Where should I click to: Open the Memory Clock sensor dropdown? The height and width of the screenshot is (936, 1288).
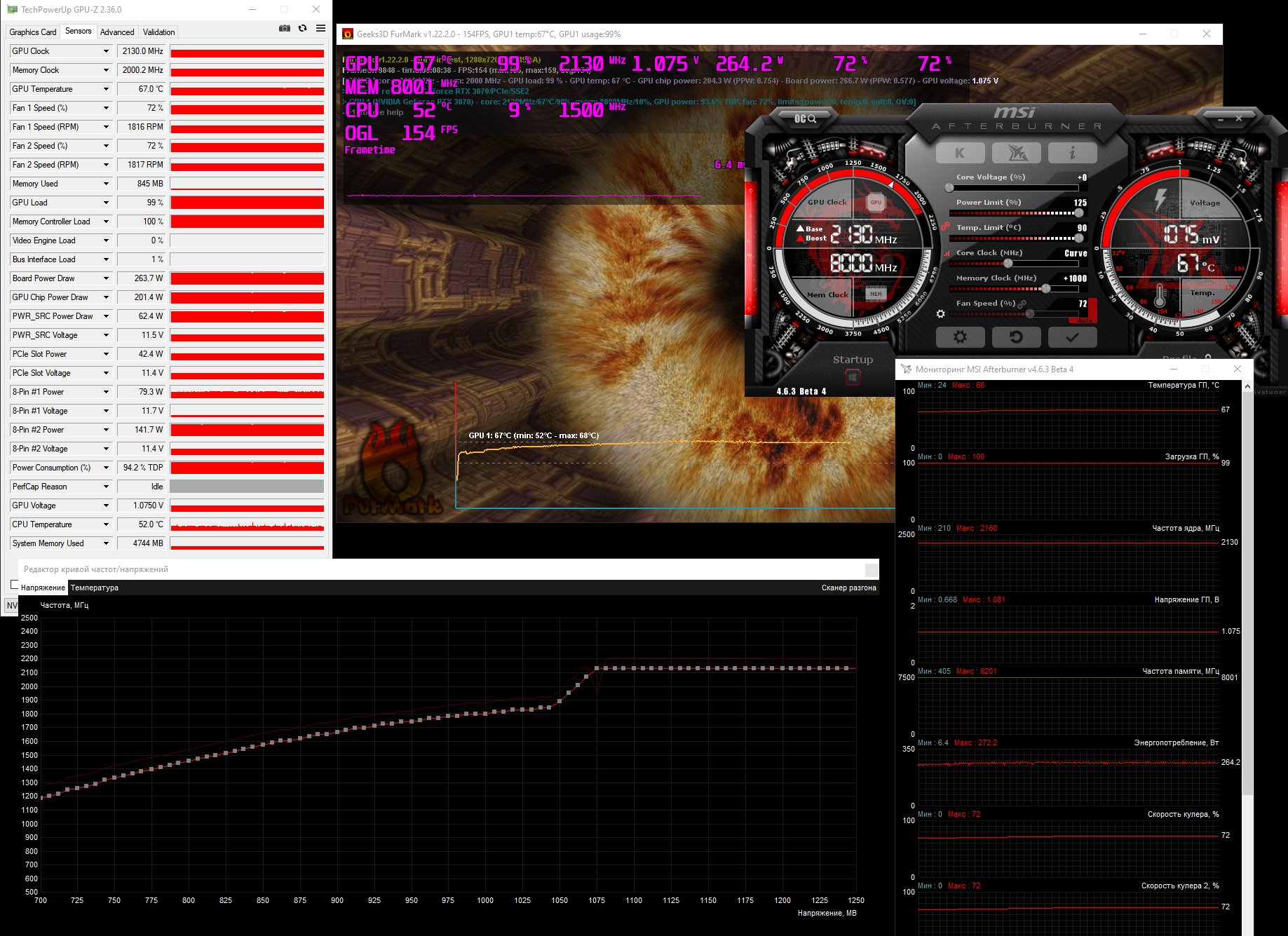107,70
